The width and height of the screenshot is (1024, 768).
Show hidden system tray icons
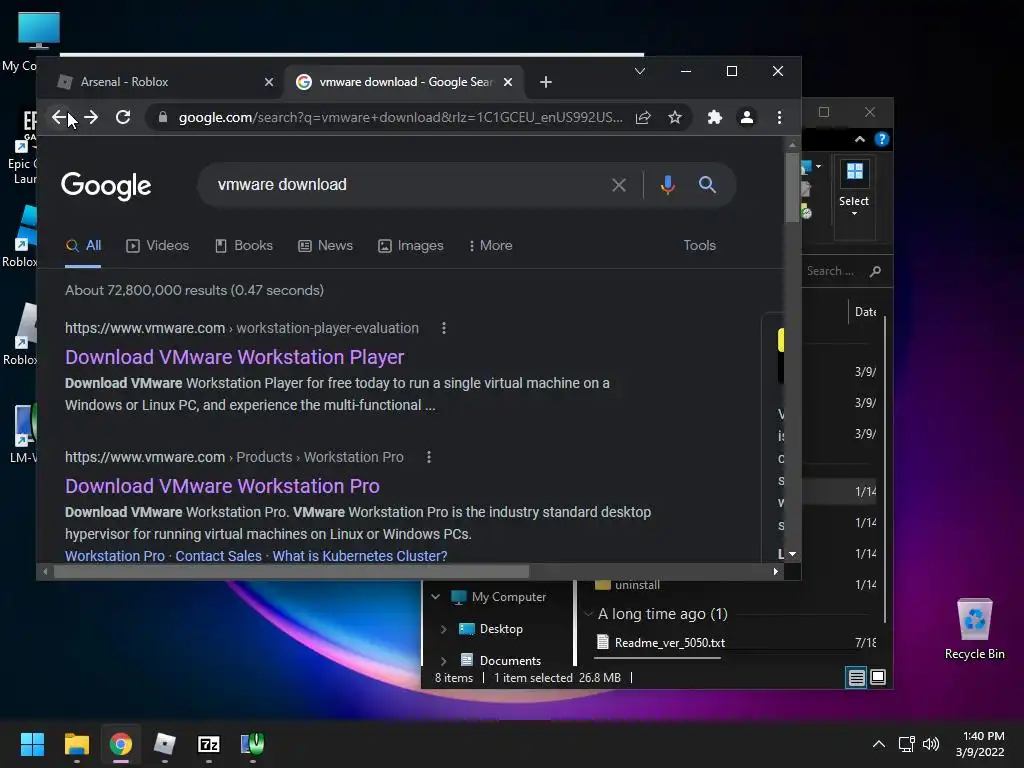point(879,744)
